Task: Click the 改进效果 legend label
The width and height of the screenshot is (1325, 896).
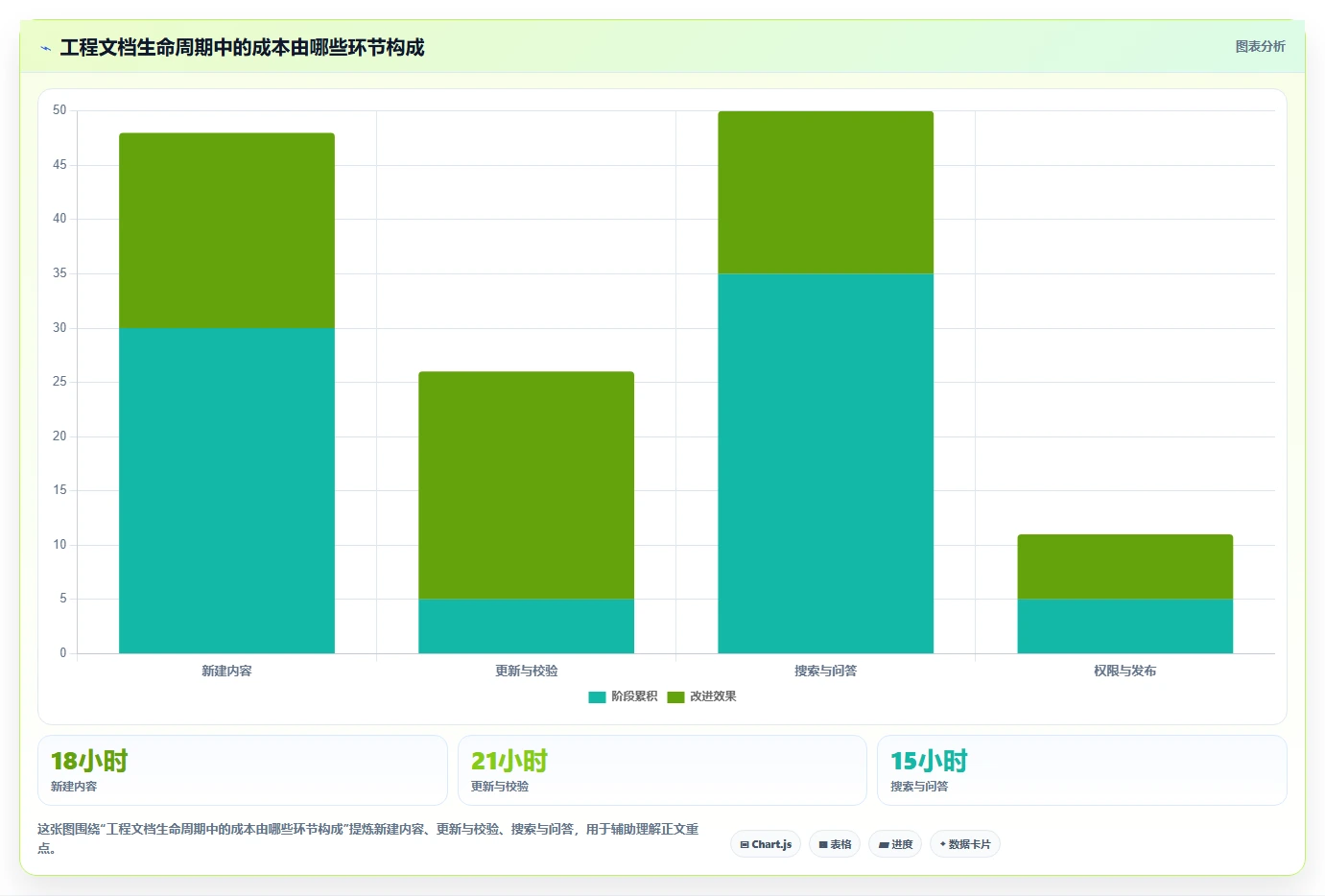Action: pyautogui.click(x=713, y=696)
